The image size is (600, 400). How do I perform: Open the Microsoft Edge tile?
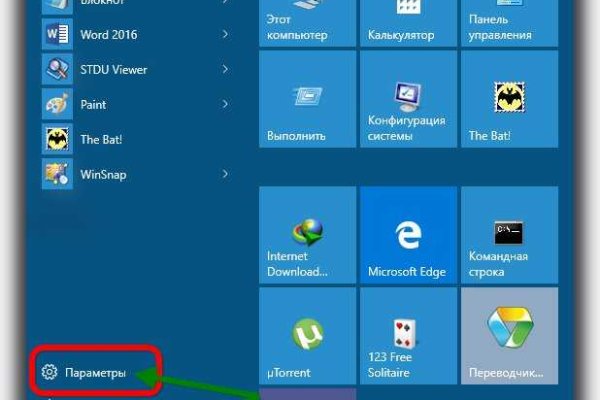(408, 235)
